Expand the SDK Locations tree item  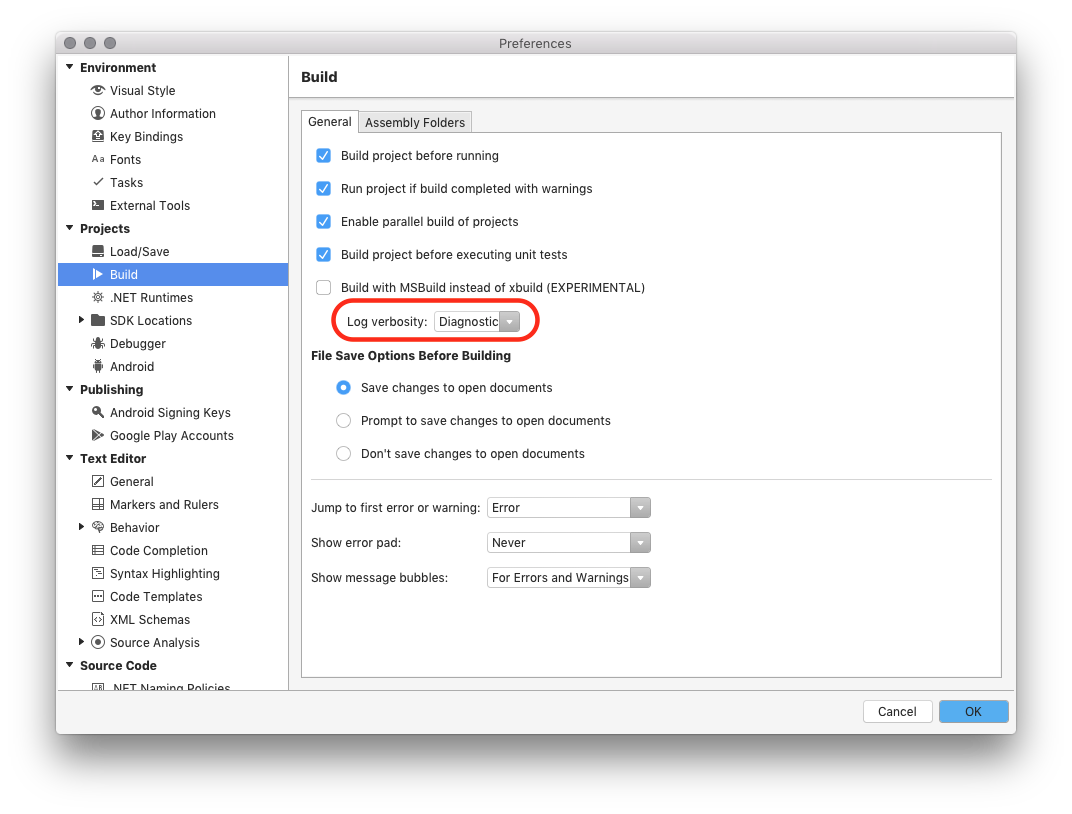click(83, 320)
